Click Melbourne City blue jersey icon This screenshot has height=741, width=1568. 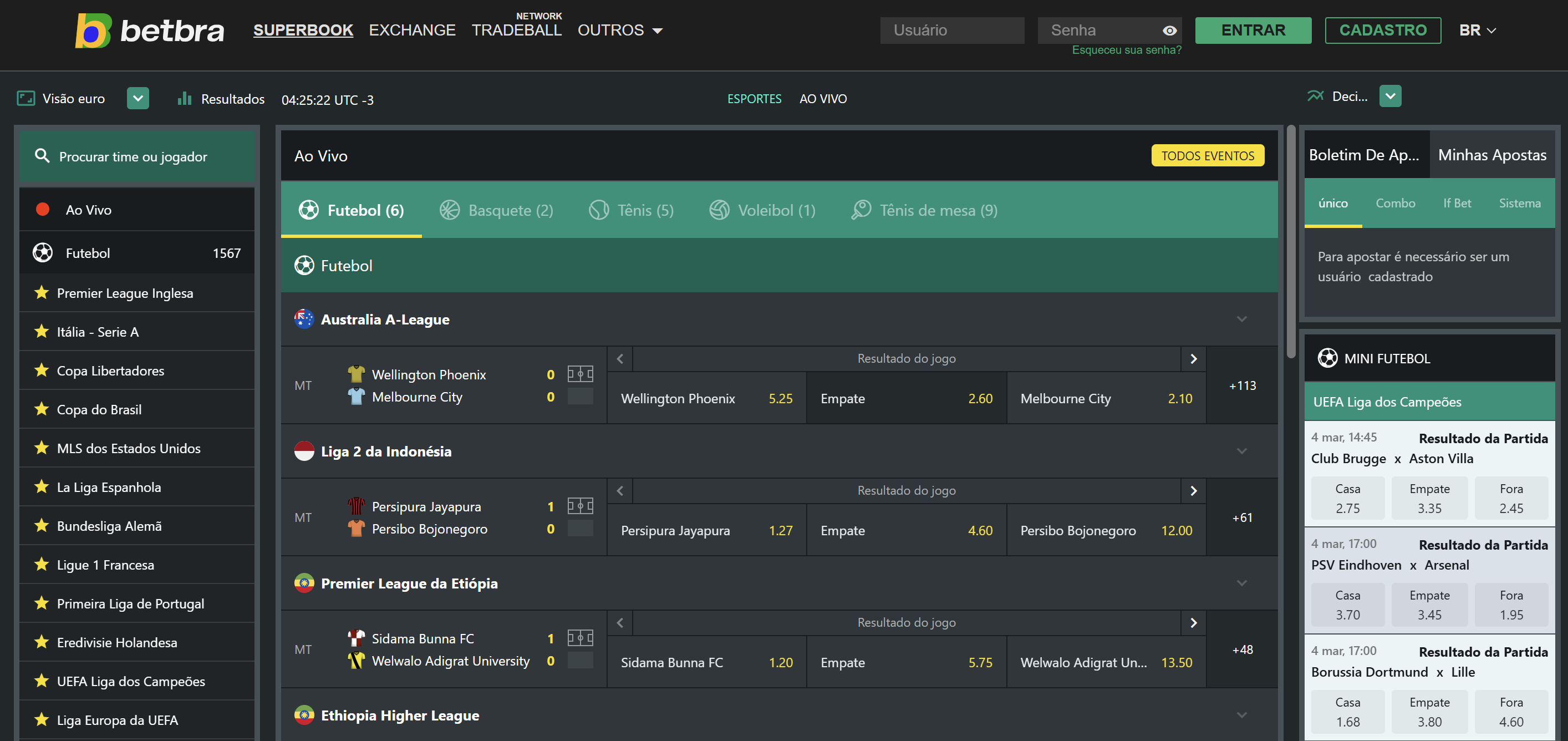(x=356, y=397)
